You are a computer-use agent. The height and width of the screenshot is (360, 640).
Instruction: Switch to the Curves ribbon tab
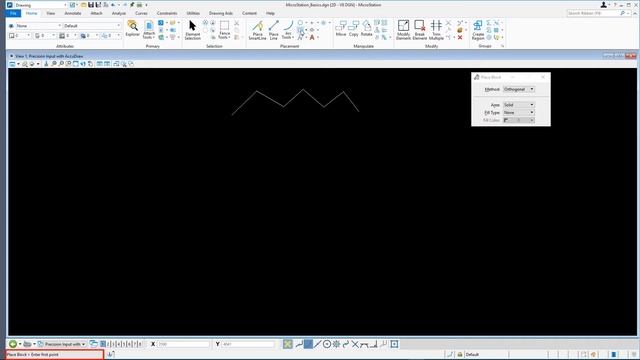coord(141,13)
